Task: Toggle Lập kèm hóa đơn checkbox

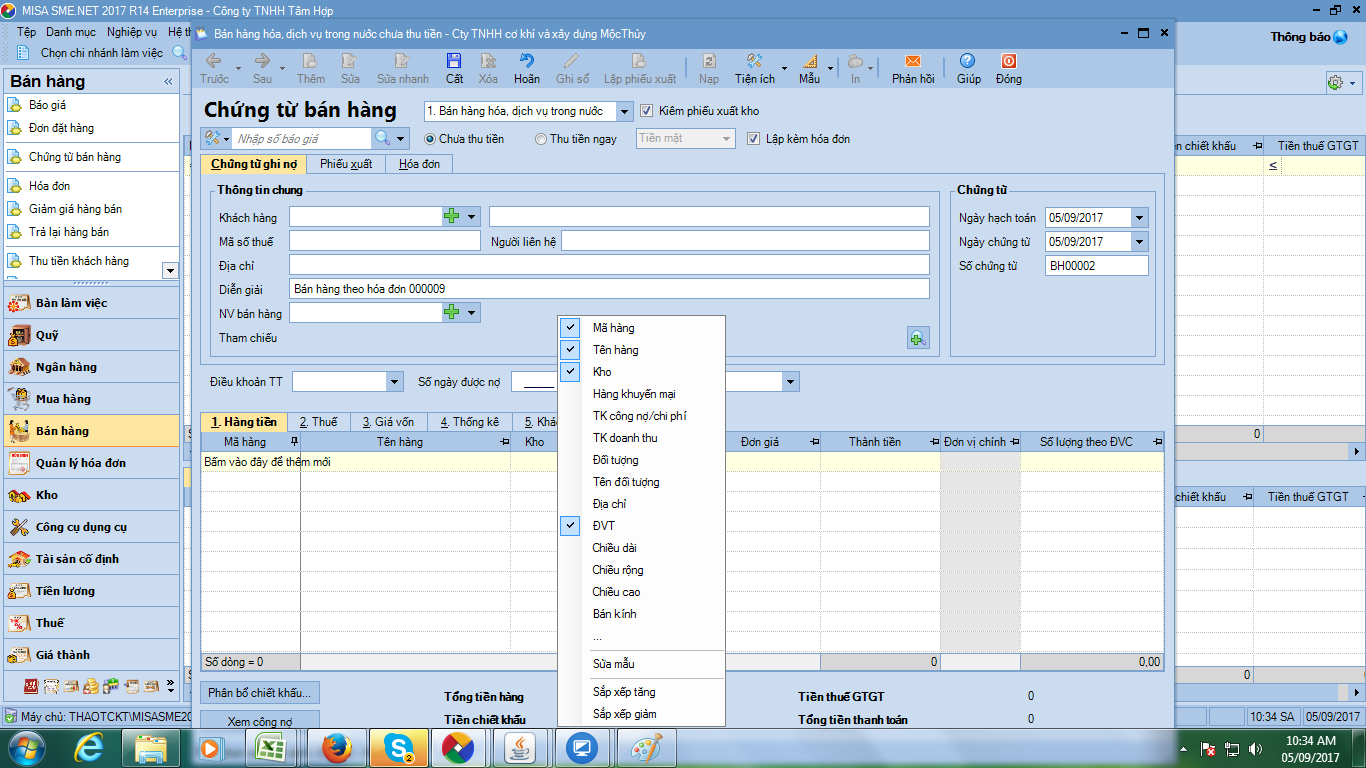Action: pyautogui.click(x=754, y=139)
